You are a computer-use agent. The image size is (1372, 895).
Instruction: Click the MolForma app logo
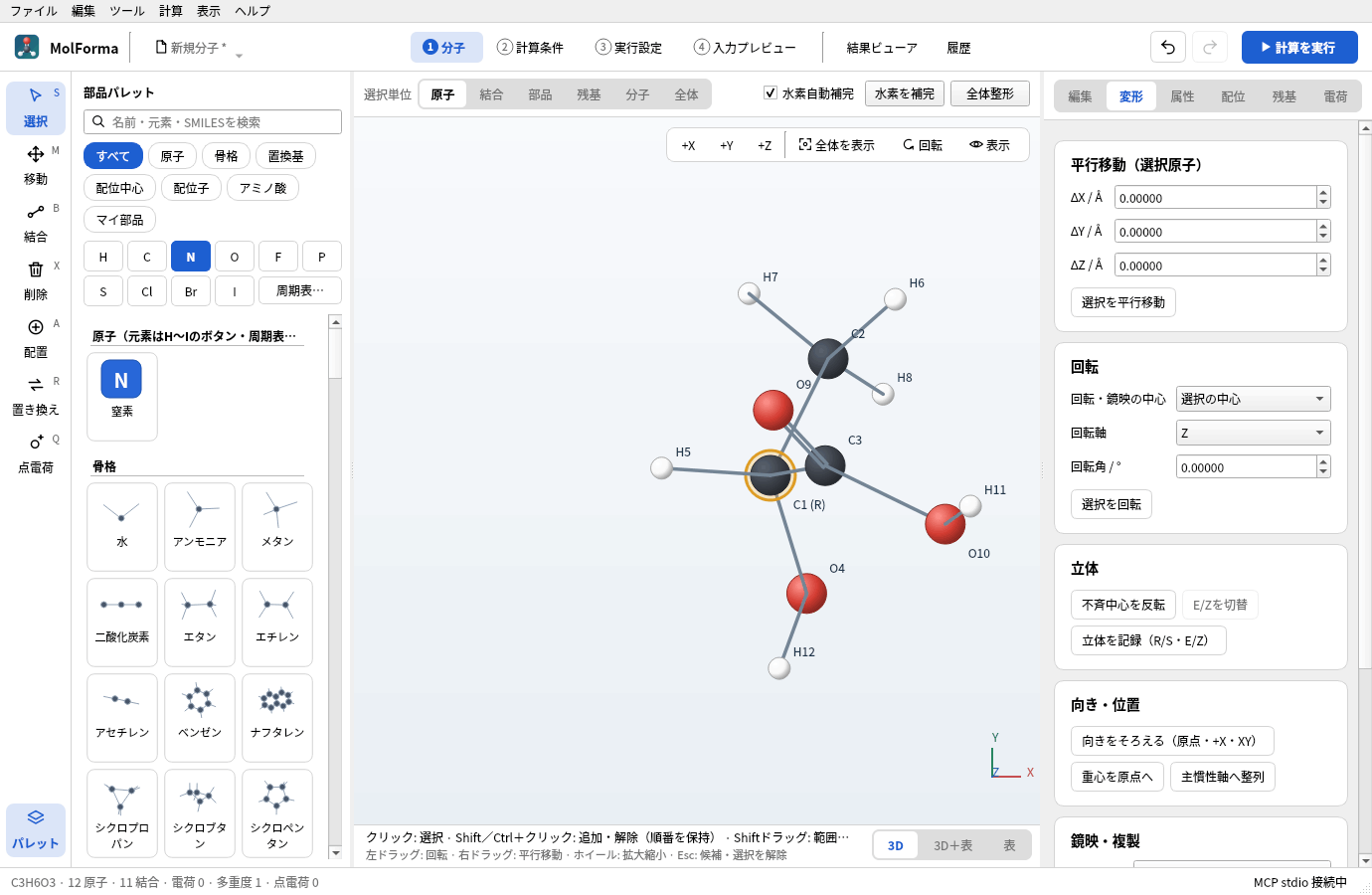[x=27, y=47]
